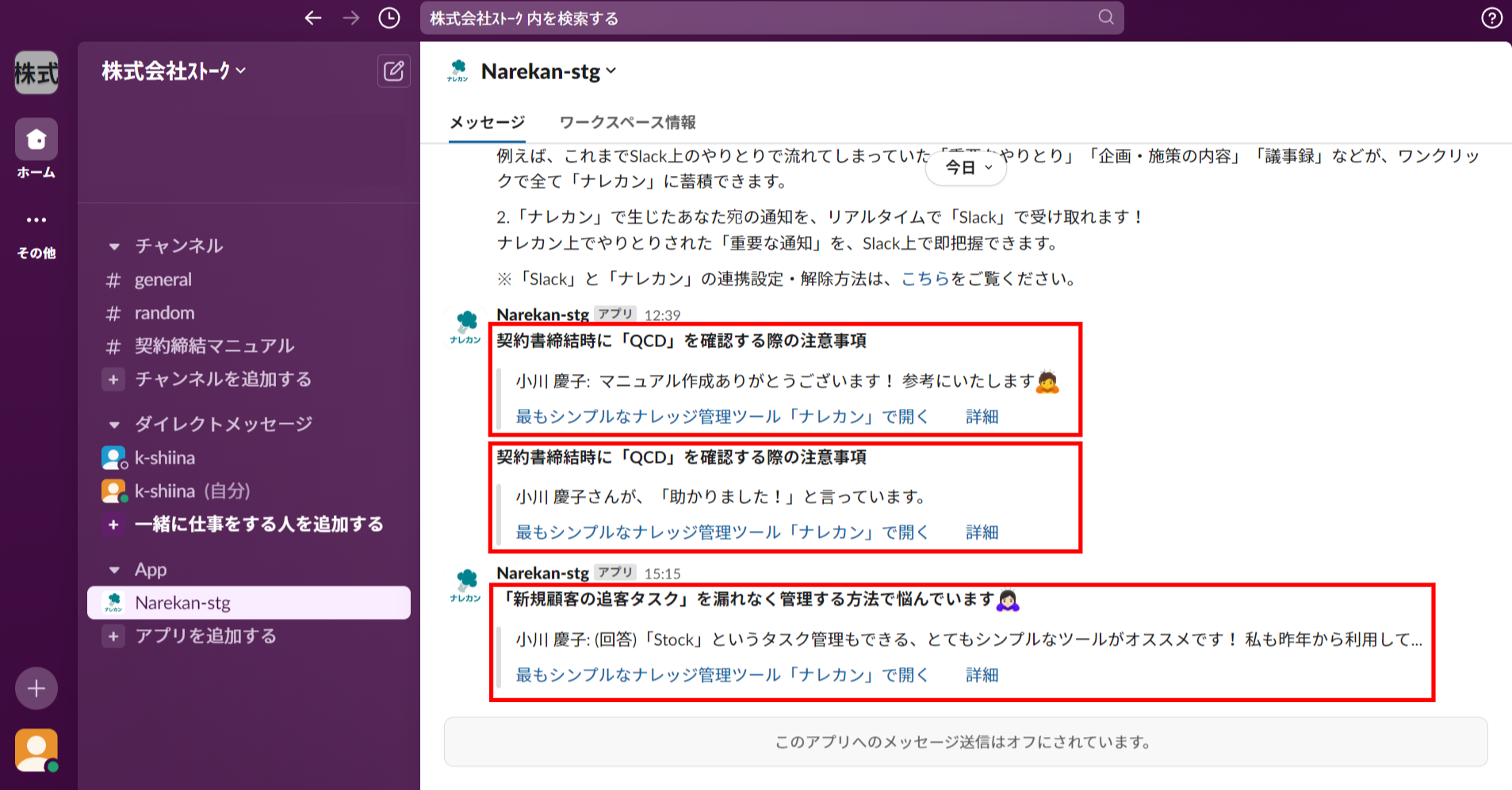Select the Narekan-stg app in the sidebar

click(249, 603)
